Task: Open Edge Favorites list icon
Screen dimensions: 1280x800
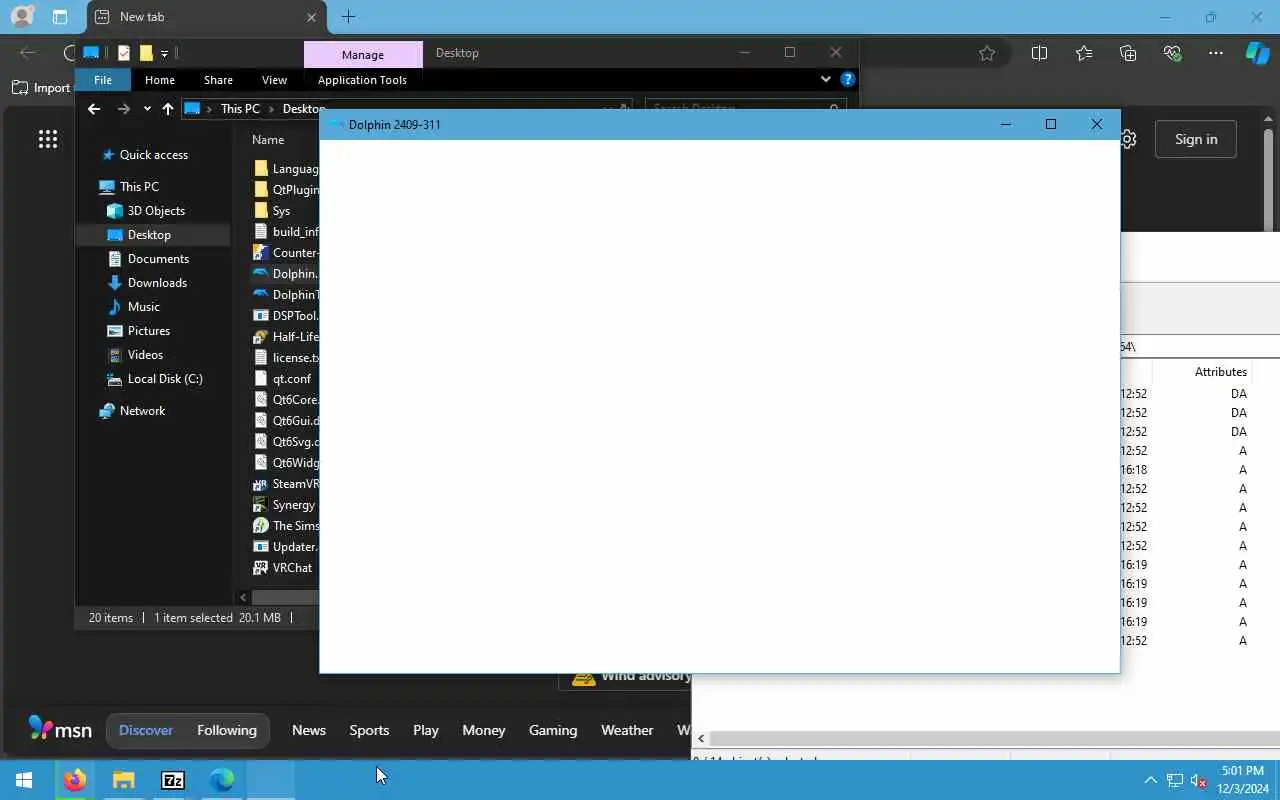Action: pyautogui.click(x=1084, y=53)
